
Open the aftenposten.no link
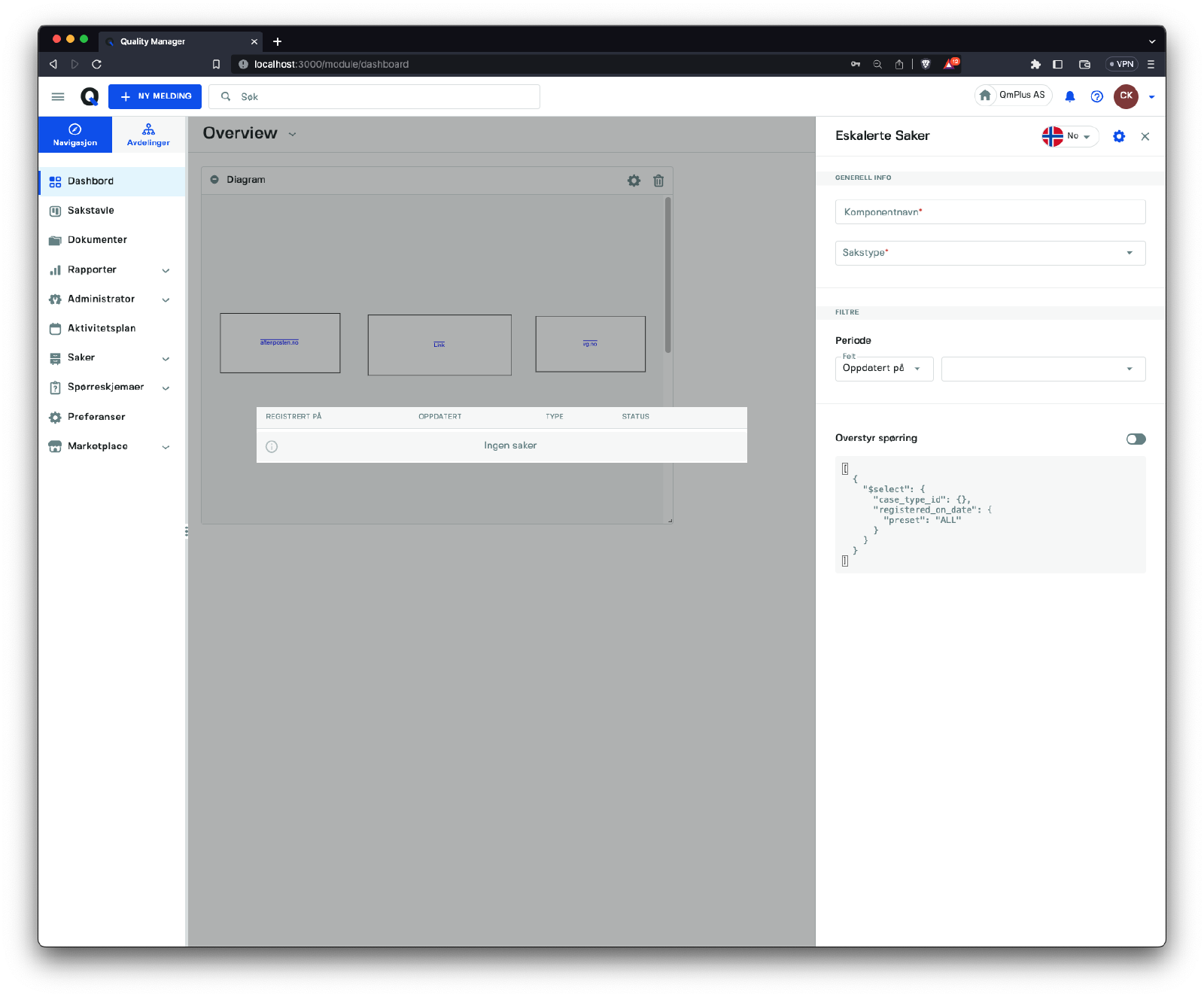point(279,342)
